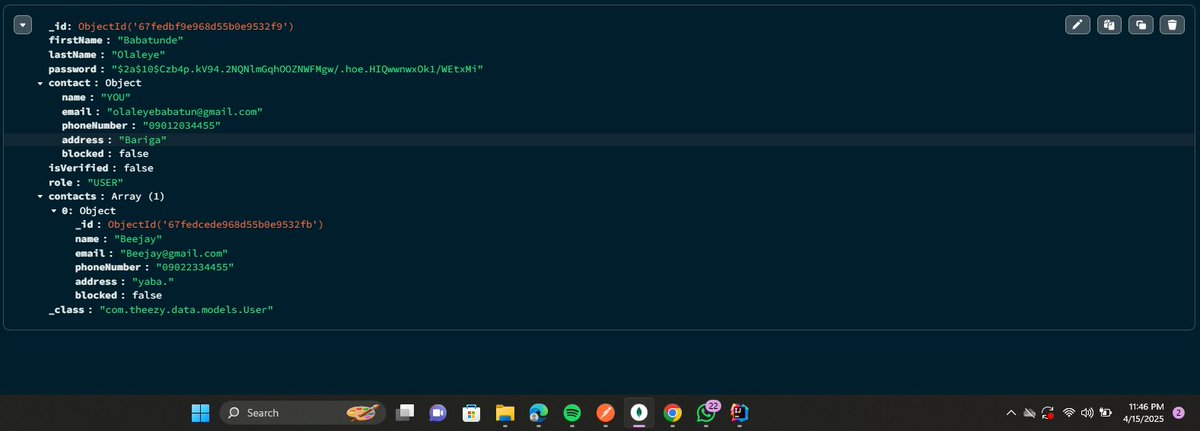1200x431 pixels.
Task: Select the email "Beejay@gmail.com"
Action: 174,254
